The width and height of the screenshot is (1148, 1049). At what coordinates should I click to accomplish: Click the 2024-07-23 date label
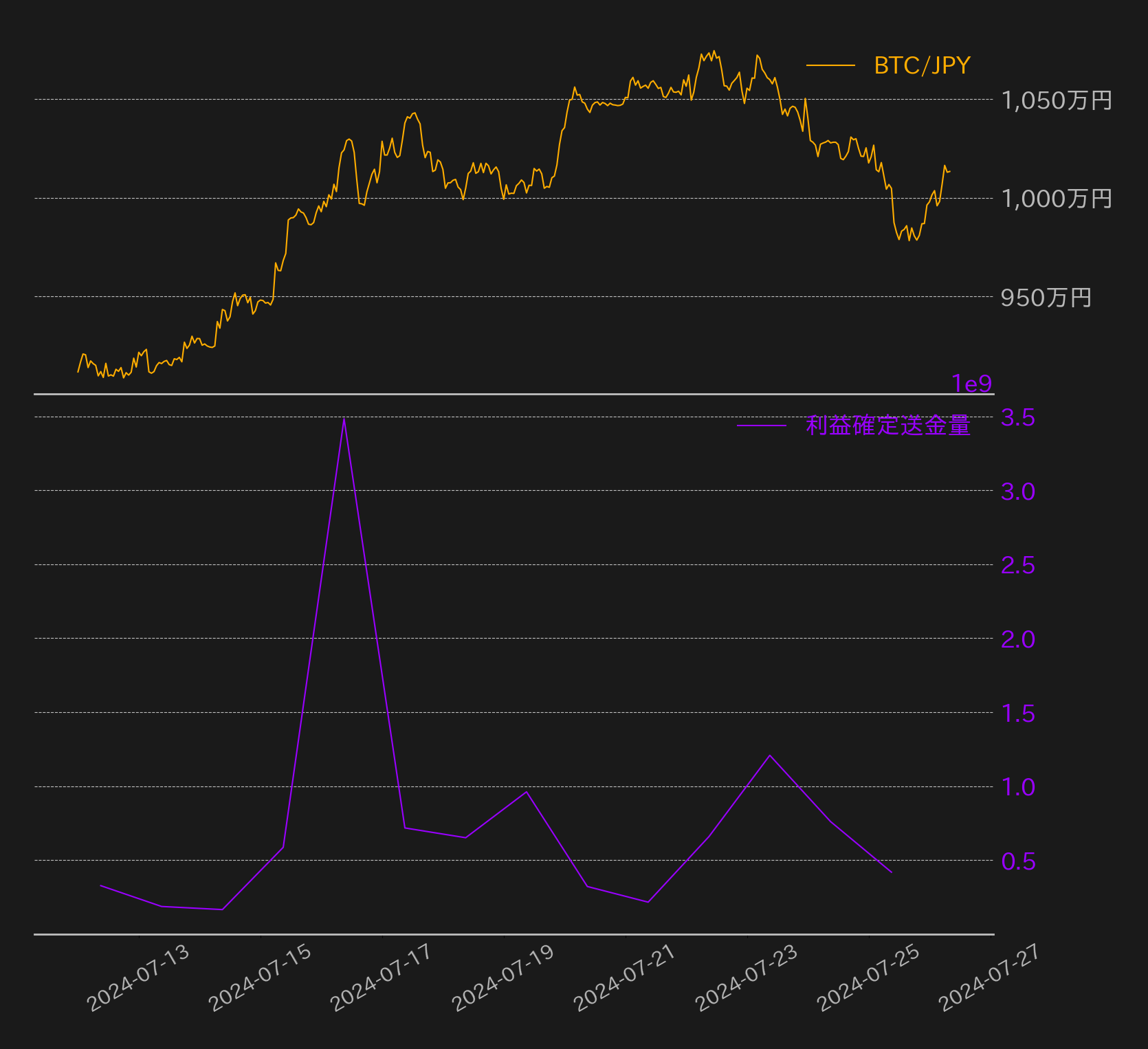(x=747, y=978)
